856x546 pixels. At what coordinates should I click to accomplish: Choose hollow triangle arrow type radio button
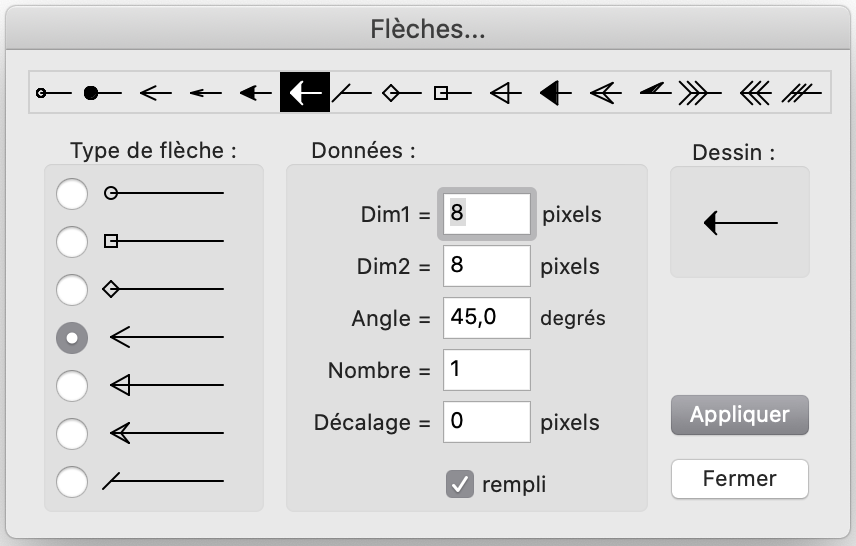72,385
